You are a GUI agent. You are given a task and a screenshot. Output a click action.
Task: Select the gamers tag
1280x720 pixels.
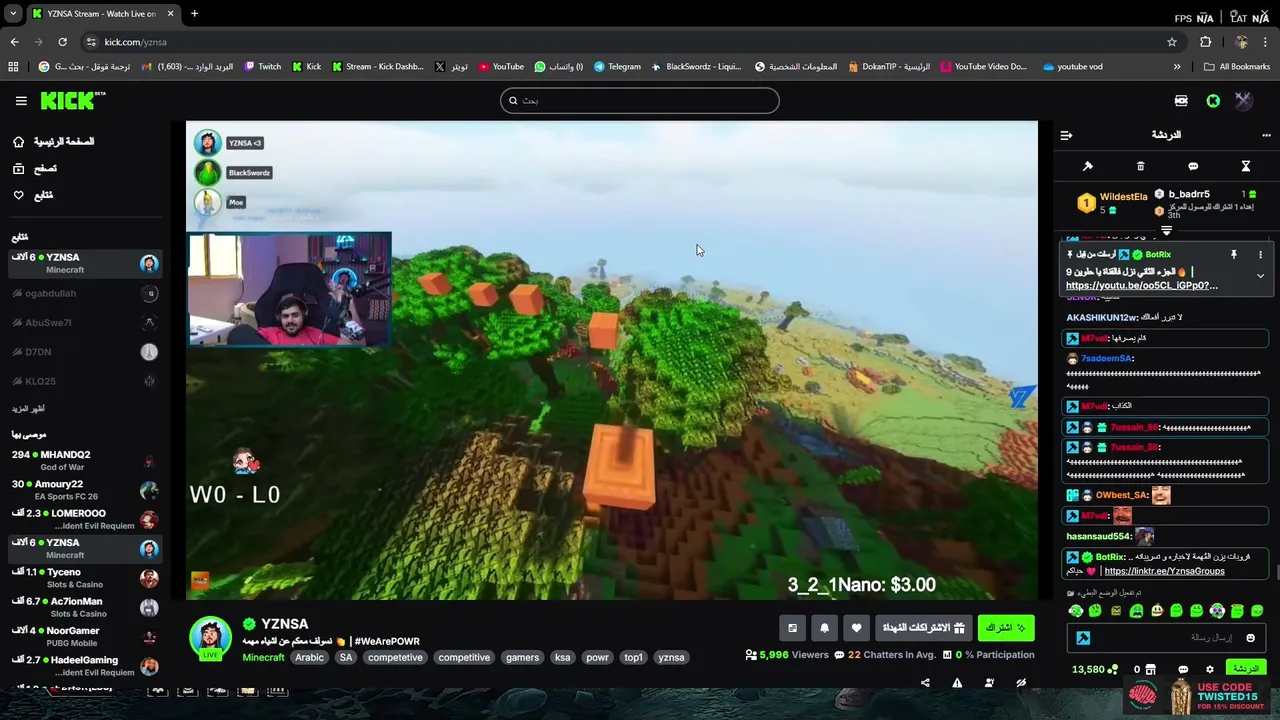click(522, 658)
